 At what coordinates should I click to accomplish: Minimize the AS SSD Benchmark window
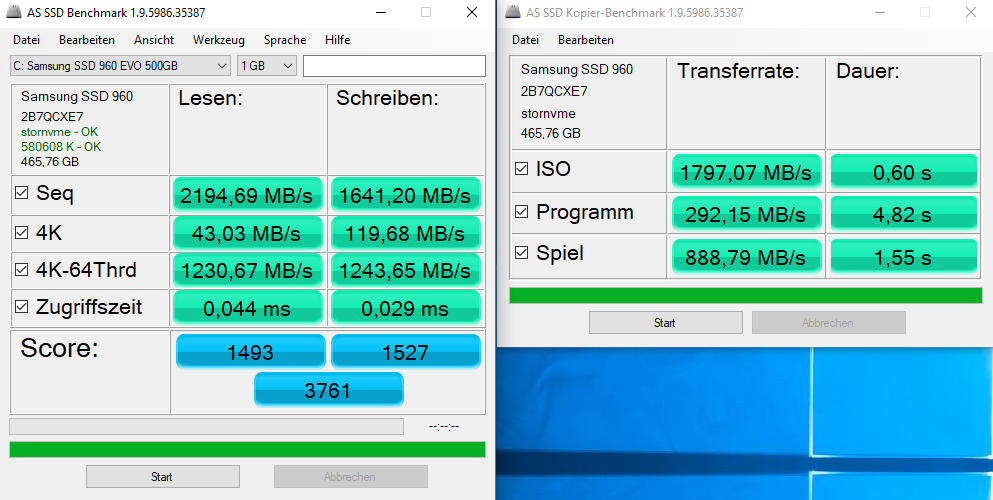[x=381, y=13]
